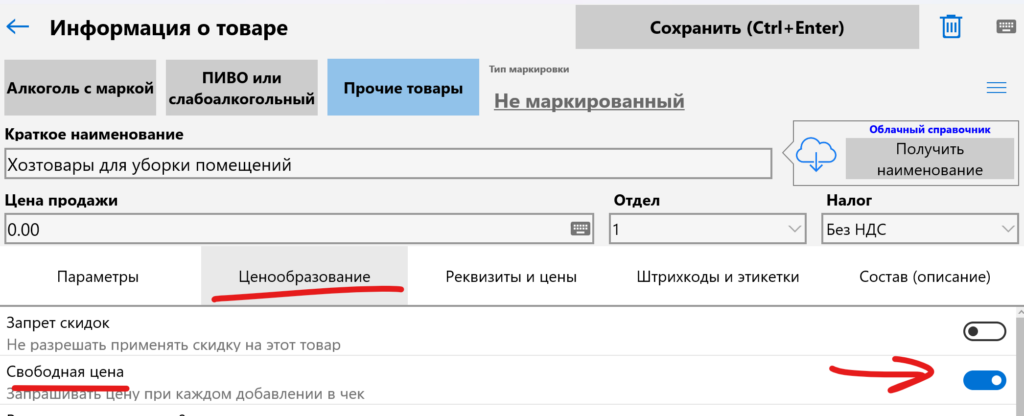1024x416 pixels.
Task: Enable the Запрет скидок toggle
Action: click(983, 332)
